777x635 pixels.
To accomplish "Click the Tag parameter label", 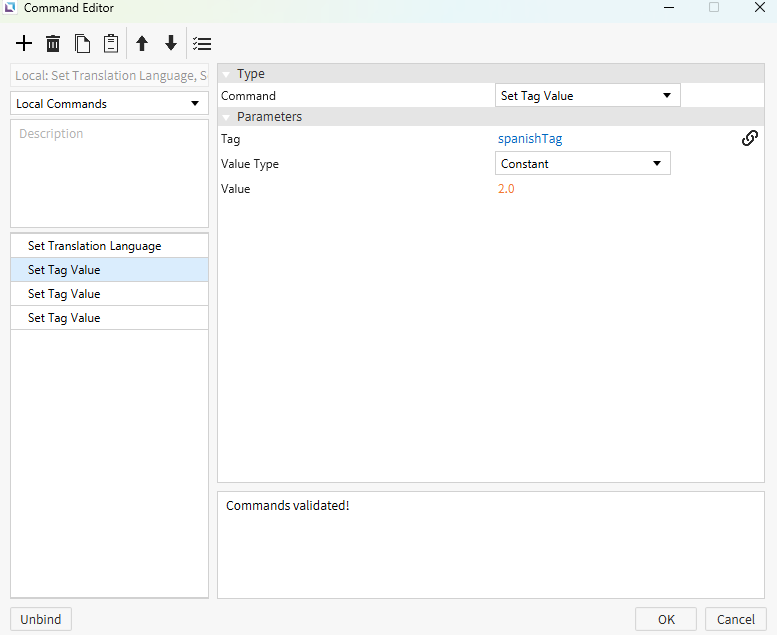I will click(x=230, y=139).
